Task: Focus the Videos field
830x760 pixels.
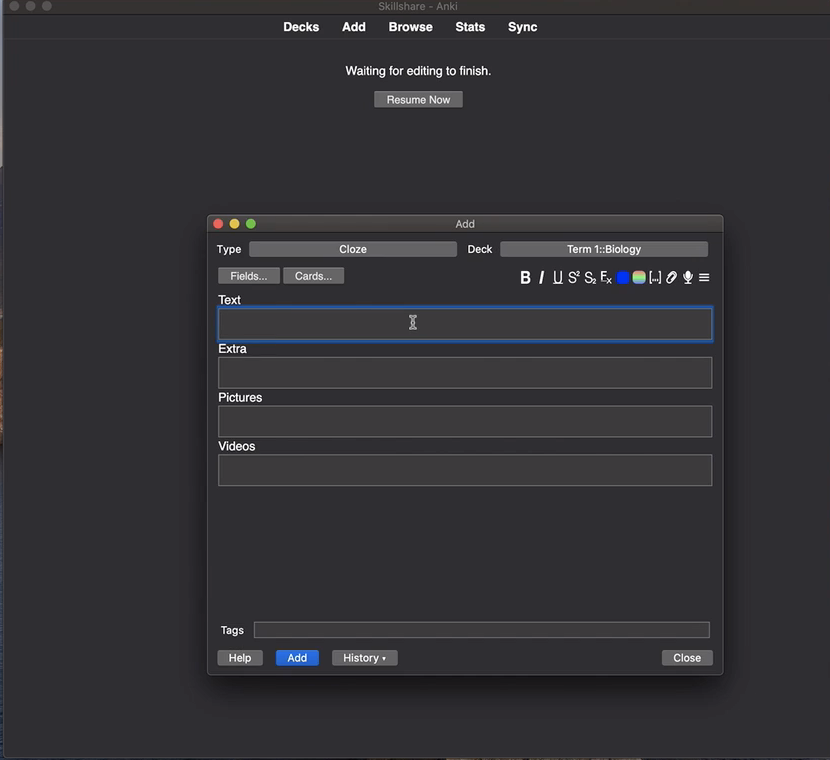Action: point(465,470)
